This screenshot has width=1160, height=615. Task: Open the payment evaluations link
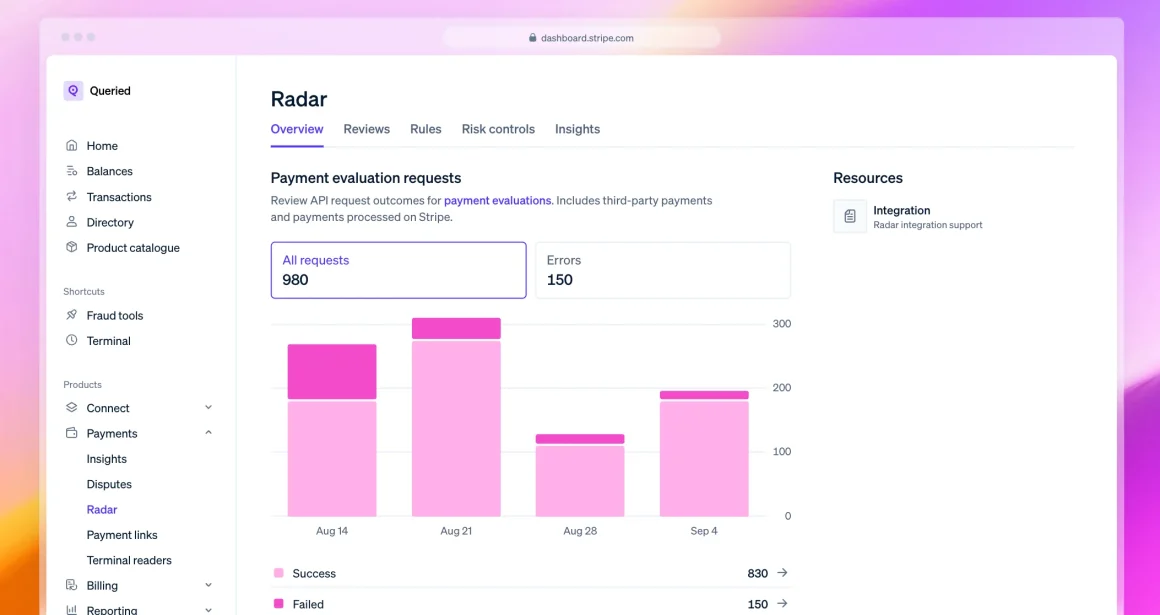tap(498, 201)
